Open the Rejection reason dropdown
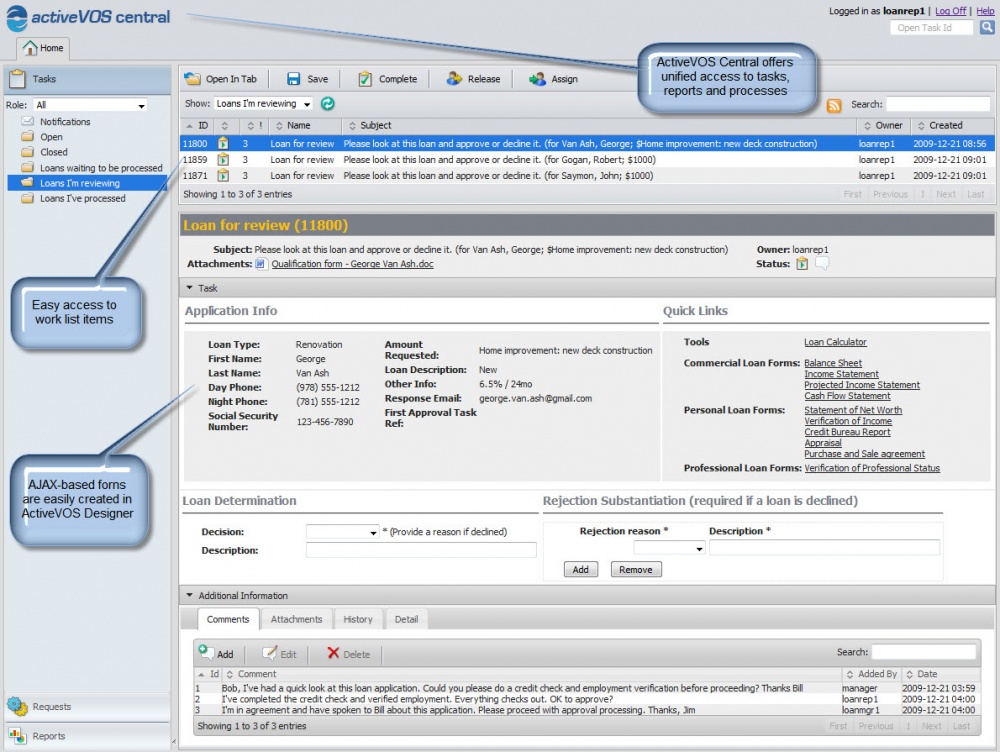Screen dimensions: 1000x752 669,548
